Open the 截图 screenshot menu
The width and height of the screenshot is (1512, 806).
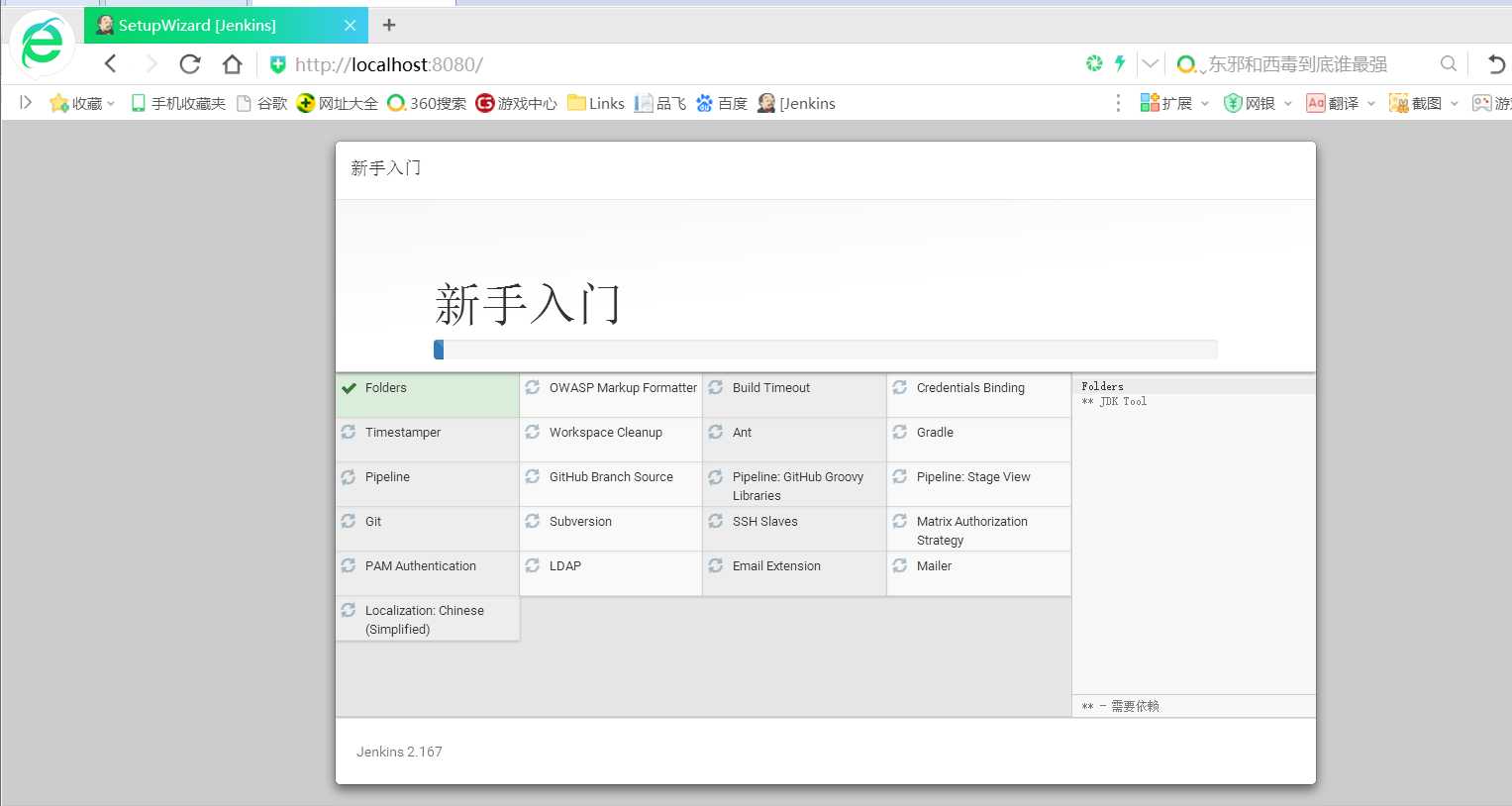click(x=1424, y=103)
